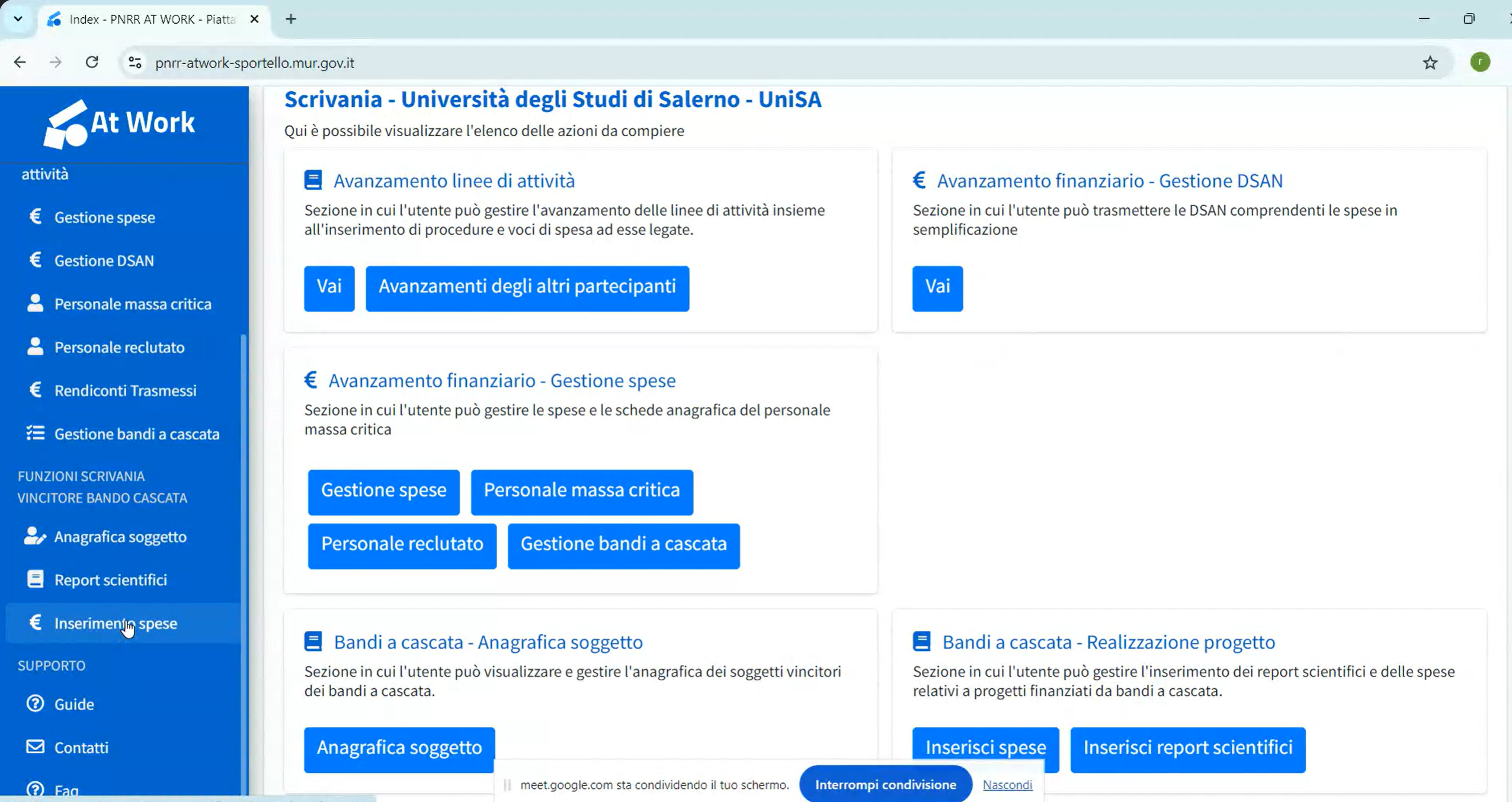The height and width of the screenshot is (802, 1512).
Task: Reload the page
Action: pyautogui.click(x=92, y=62)
